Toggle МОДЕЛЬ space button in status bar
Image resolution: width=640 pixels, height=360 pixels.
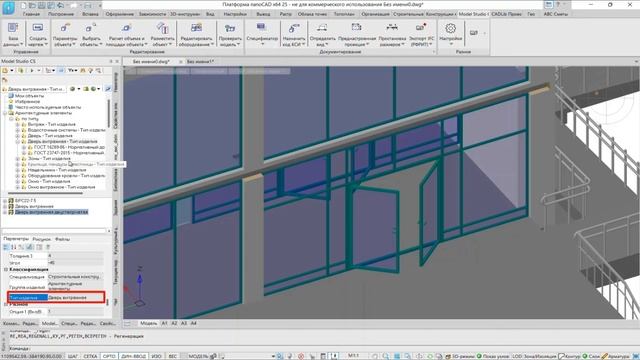click(198, 356)
